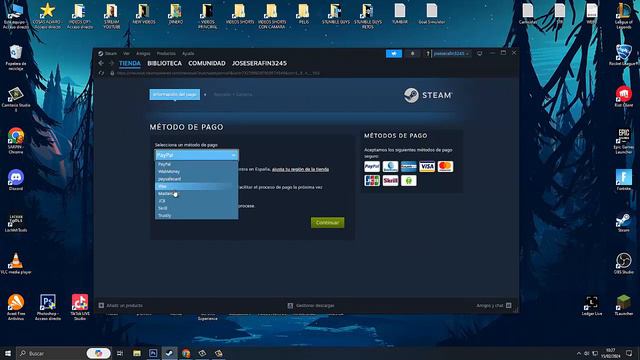Open Fortnite desktop shortcut
The width and height of the screenshot is (640, 360).
(x=624, y=180)
